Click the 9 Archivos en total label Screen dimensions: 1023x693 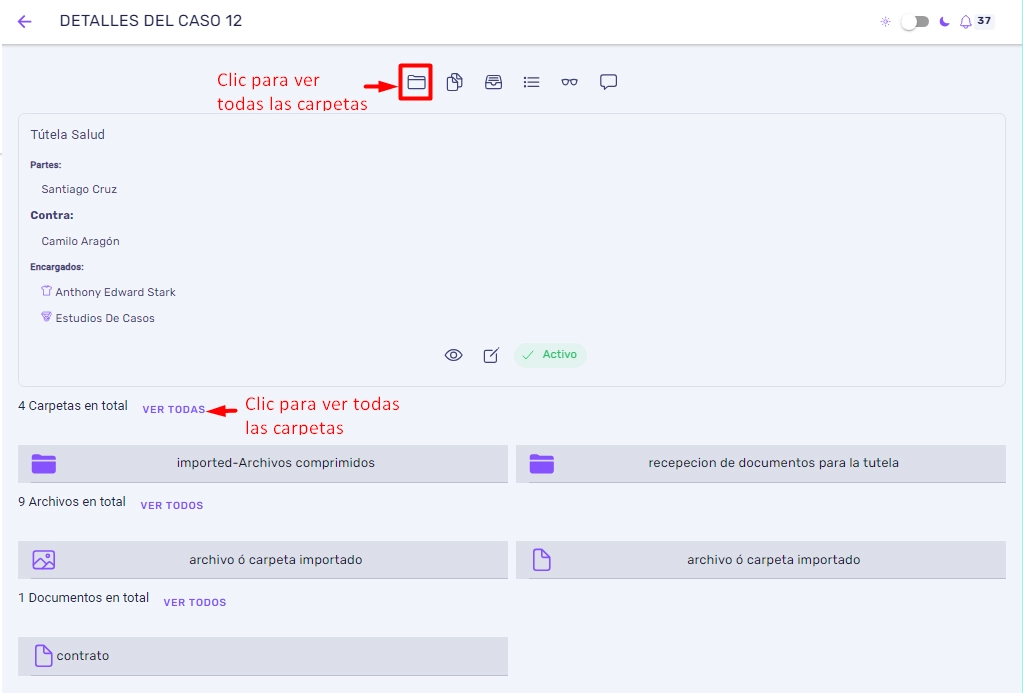click(x=72, y=502)
